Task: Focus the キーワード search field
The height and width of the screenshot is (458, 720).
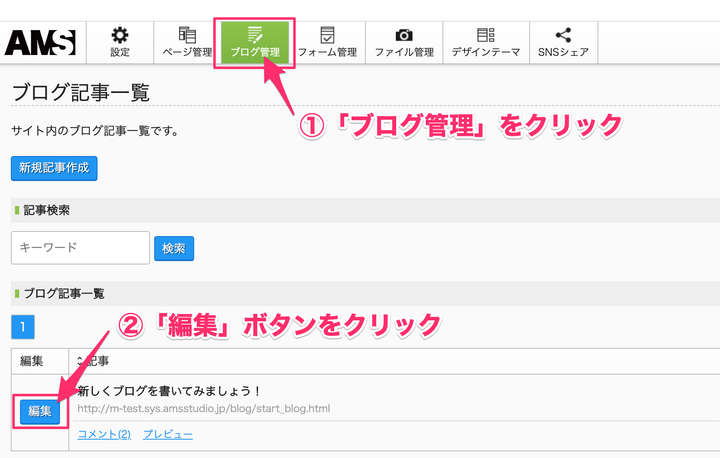Action: [x=80, y=248]
